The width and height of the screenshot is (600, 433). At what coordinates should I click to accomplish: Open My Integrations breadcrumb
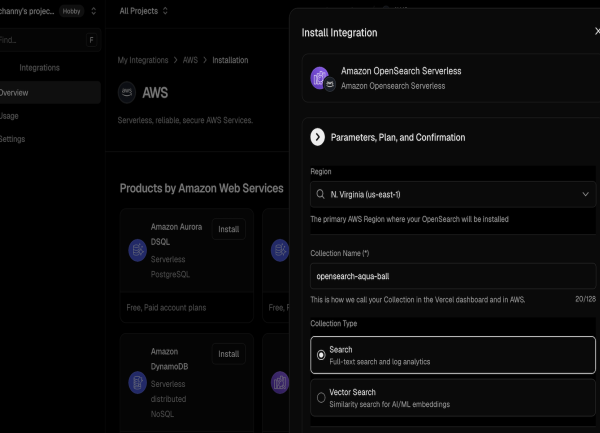click(143, 60)
